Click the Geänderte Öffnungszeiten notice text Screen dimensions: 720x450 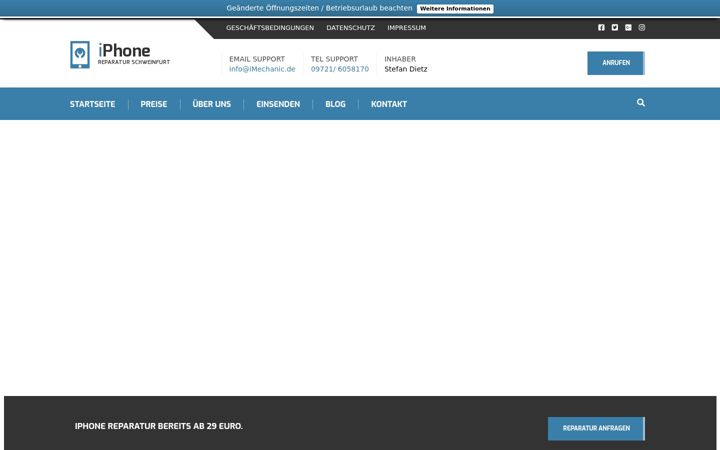[319, 8]
